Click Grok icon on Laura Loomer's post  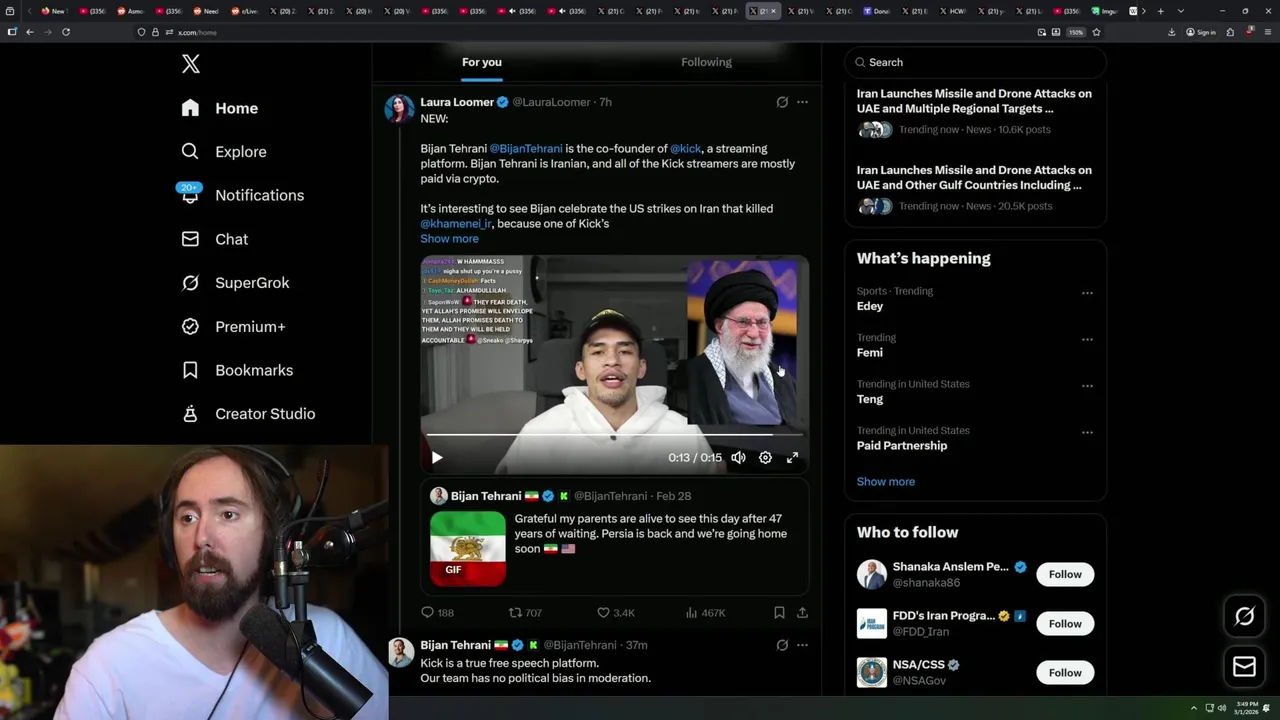click(x=782, y=102)
